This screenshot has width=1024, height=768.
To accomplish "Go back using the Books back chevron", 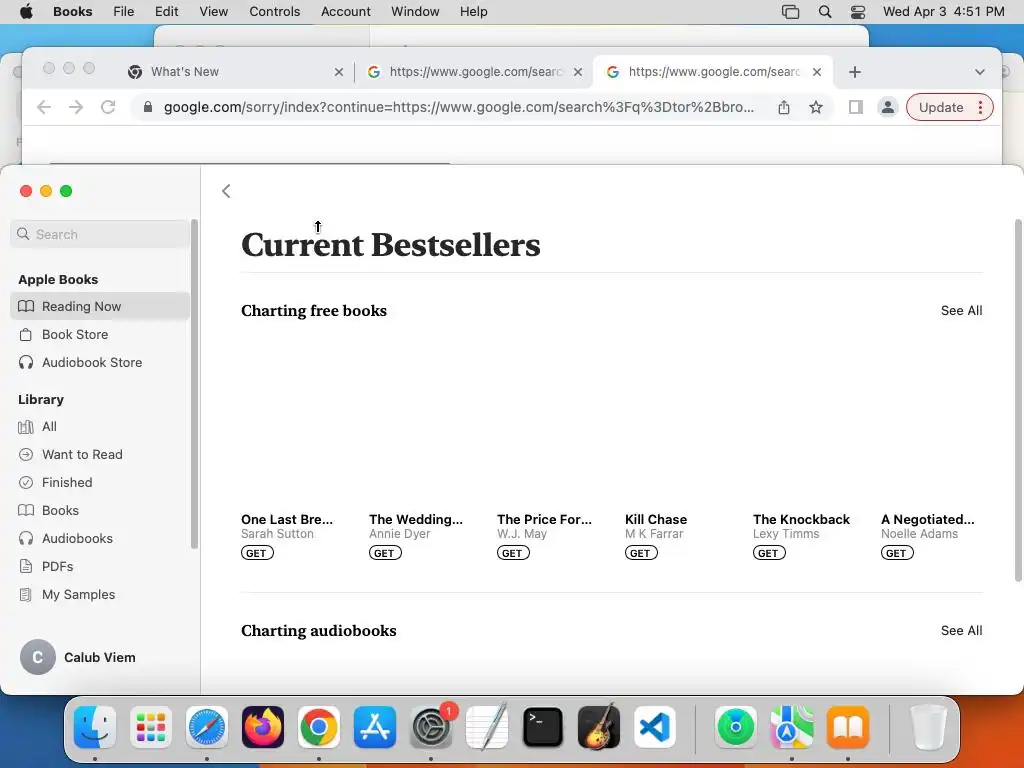I will pos(226,191).
